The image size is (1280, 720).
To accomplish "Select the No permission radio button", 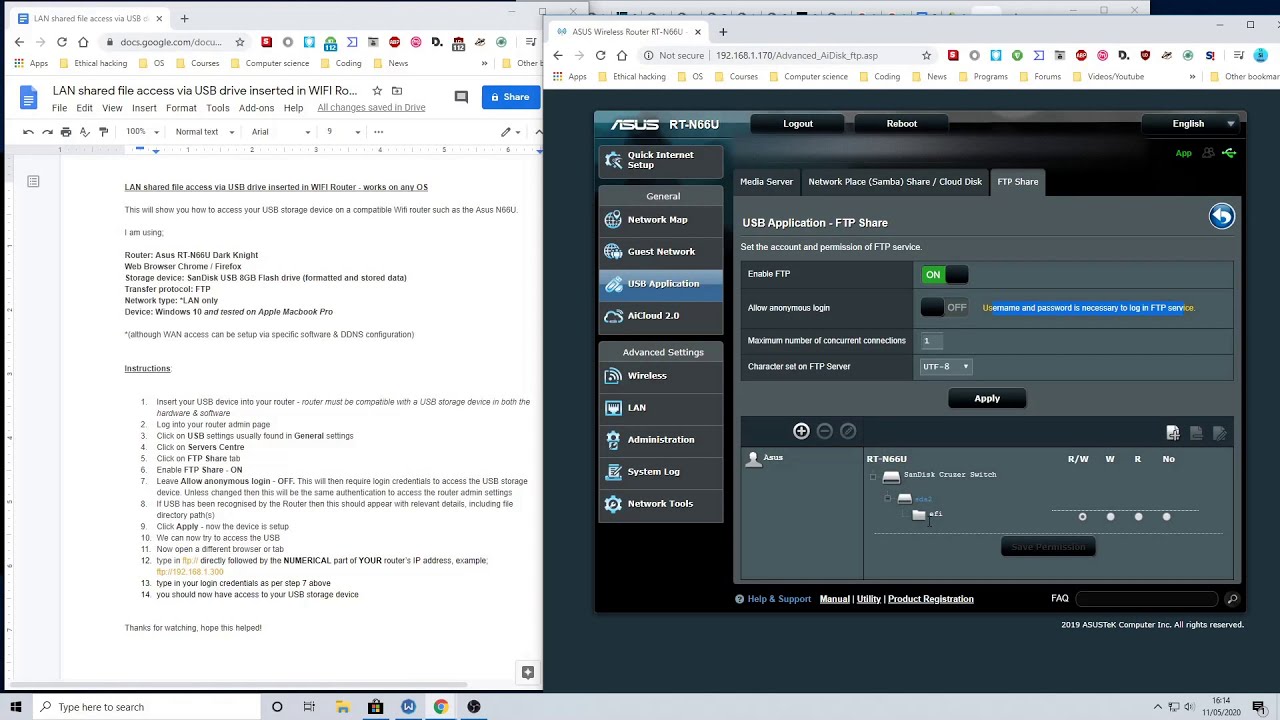I will pyautogui.click(x=1166, y=517).
